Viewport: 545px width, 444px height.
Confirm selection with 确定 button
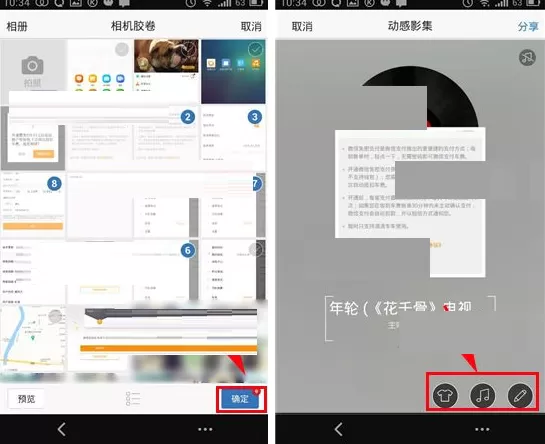[240, 399]
